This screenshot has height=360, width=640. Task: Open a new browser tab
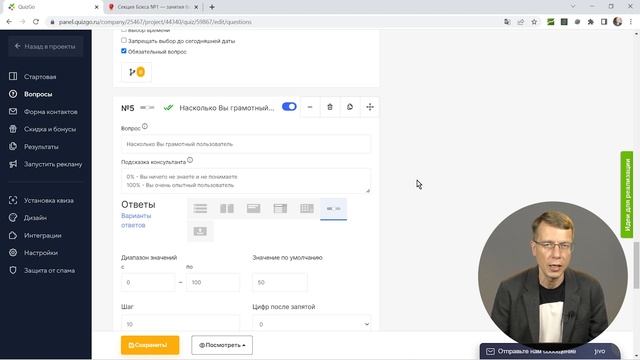[x=212, y=7]
